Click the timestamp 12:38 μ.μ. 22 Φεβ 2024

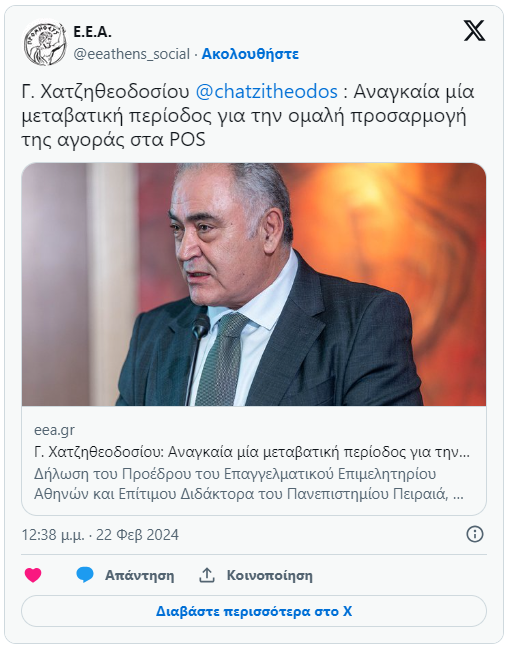click(x=100, y=535)
